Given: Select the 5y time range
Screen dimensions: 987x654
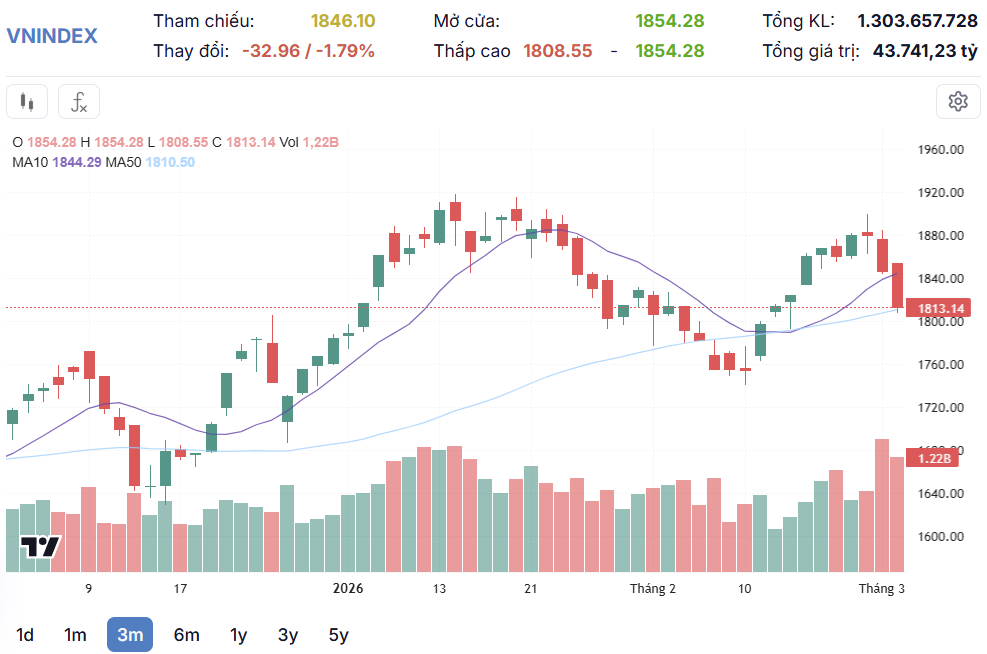Looking at the screenshot, I should click(339, 634).
